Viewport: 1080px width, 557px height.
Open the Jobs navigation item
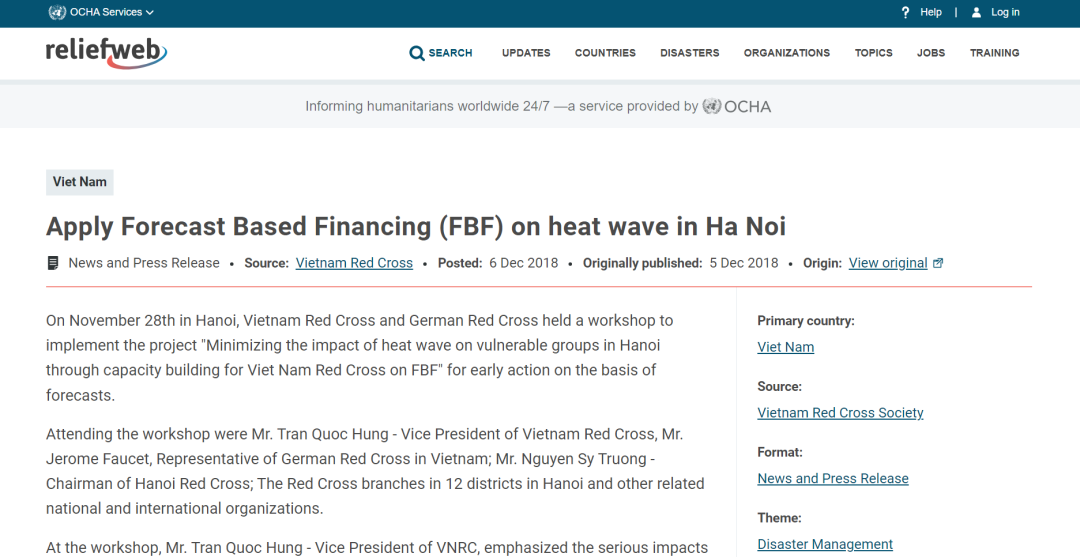click(931, 53)
